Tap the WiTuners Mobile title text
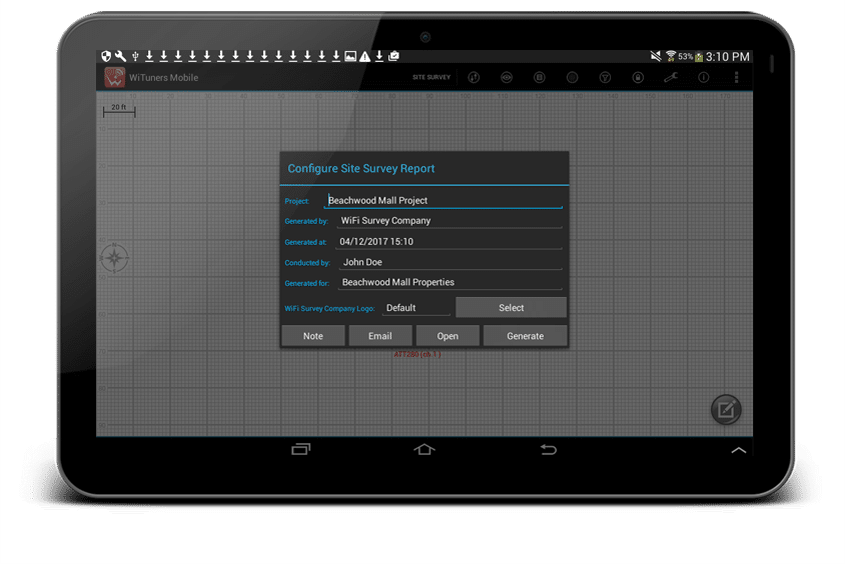This screenshot has width=845, height=564. (x=163, y=78)
